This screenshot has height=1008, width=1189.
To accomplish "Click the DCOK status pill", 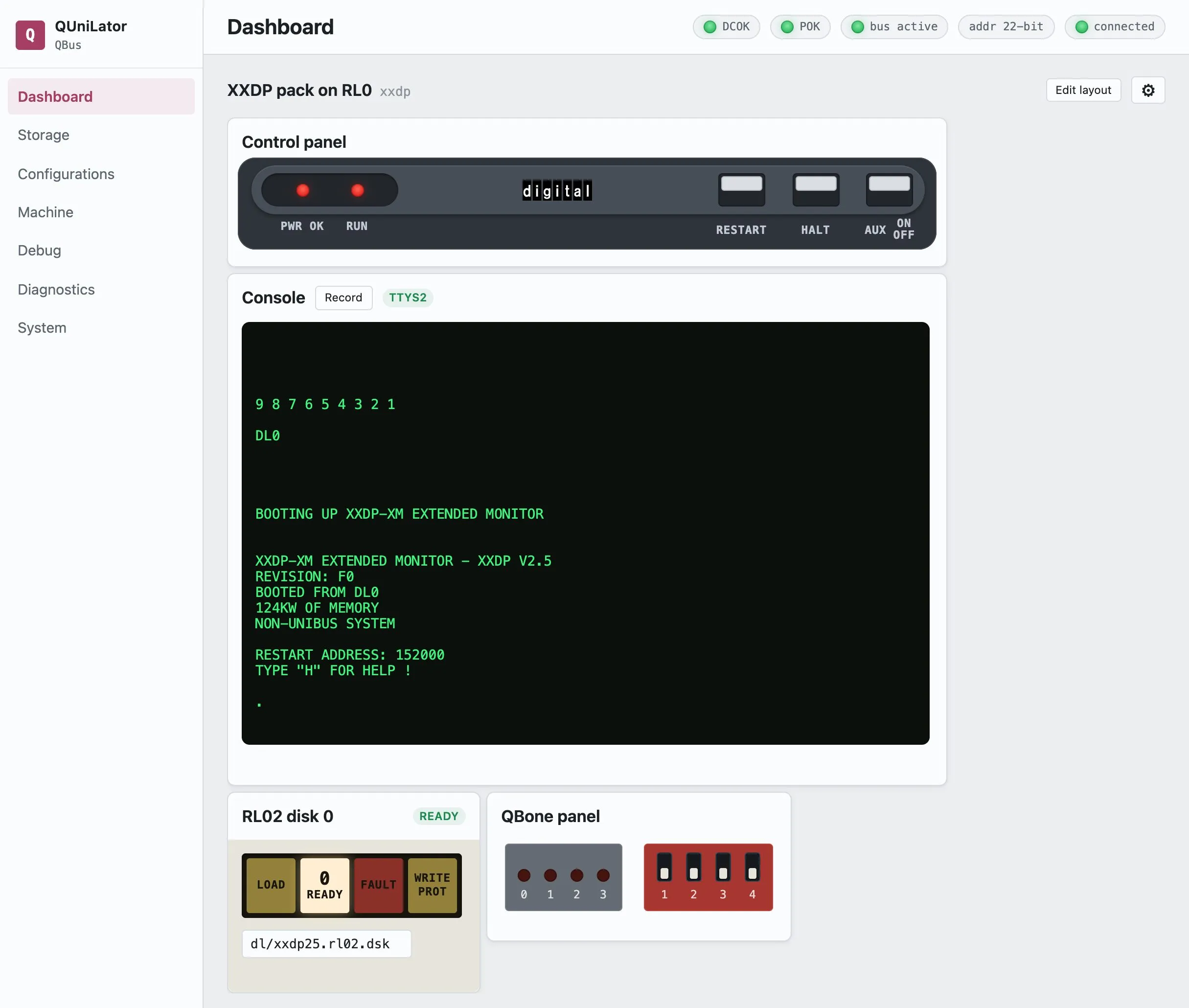I will (x=726, y=27).
